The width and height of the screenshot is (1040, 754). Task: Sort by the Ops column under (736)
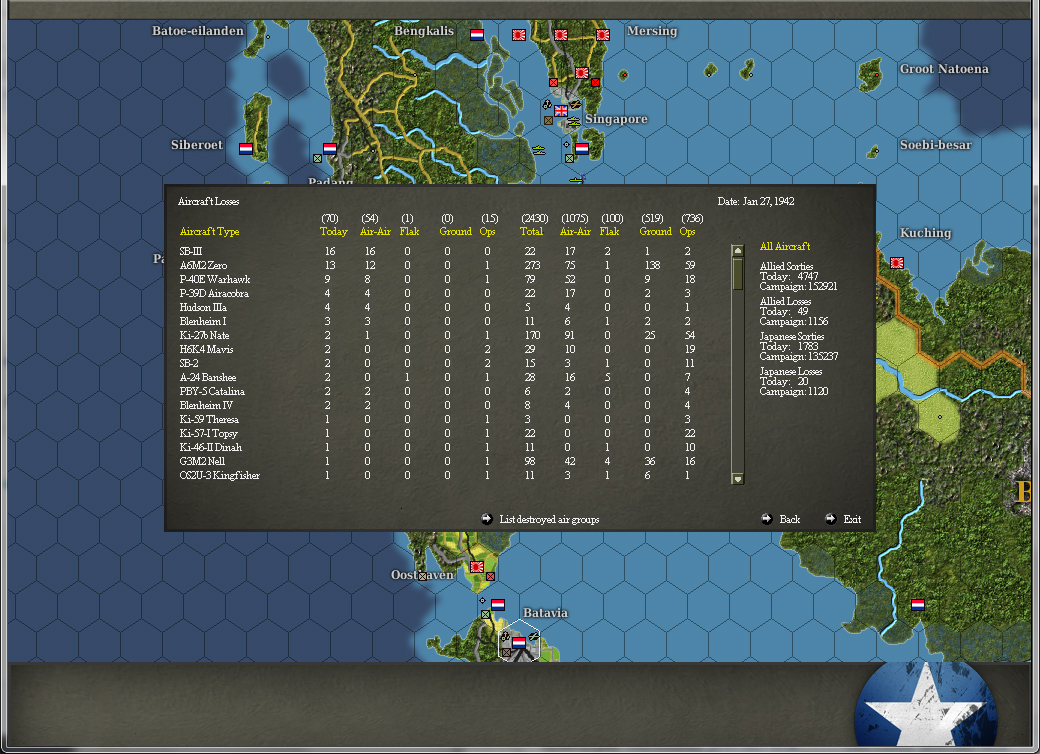687,231
